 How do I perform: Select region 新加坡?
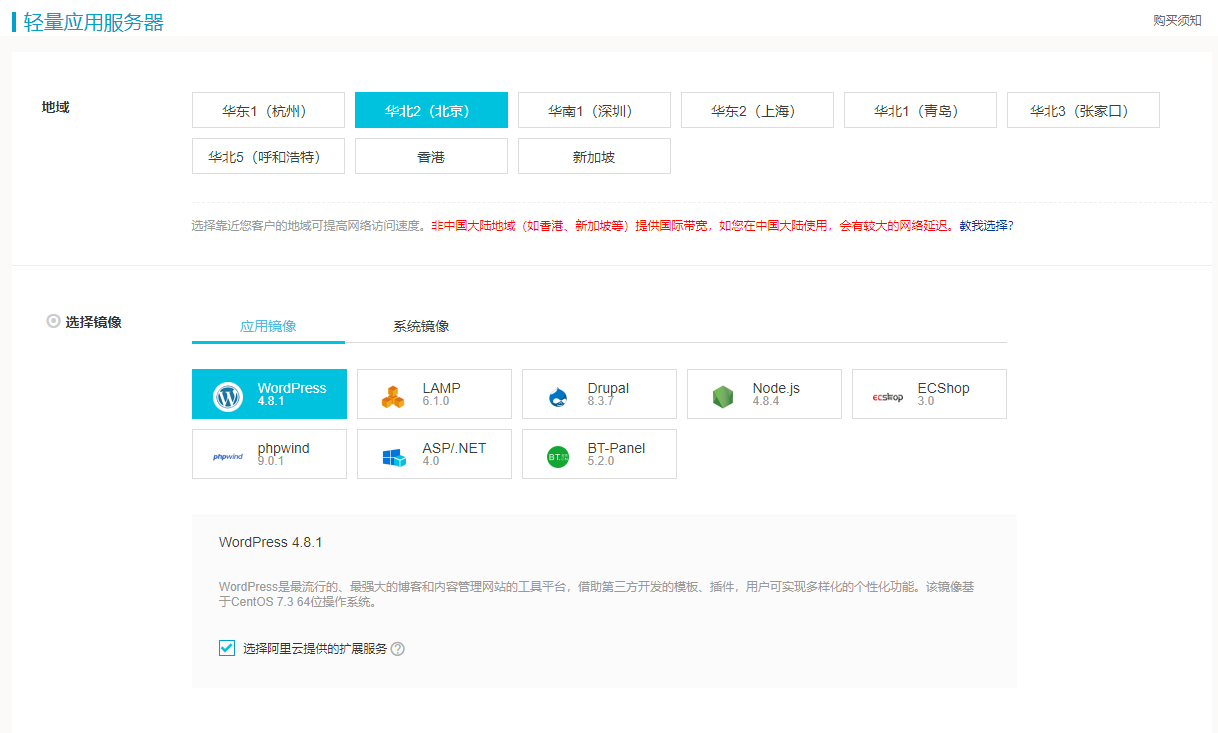click(594, 156)
